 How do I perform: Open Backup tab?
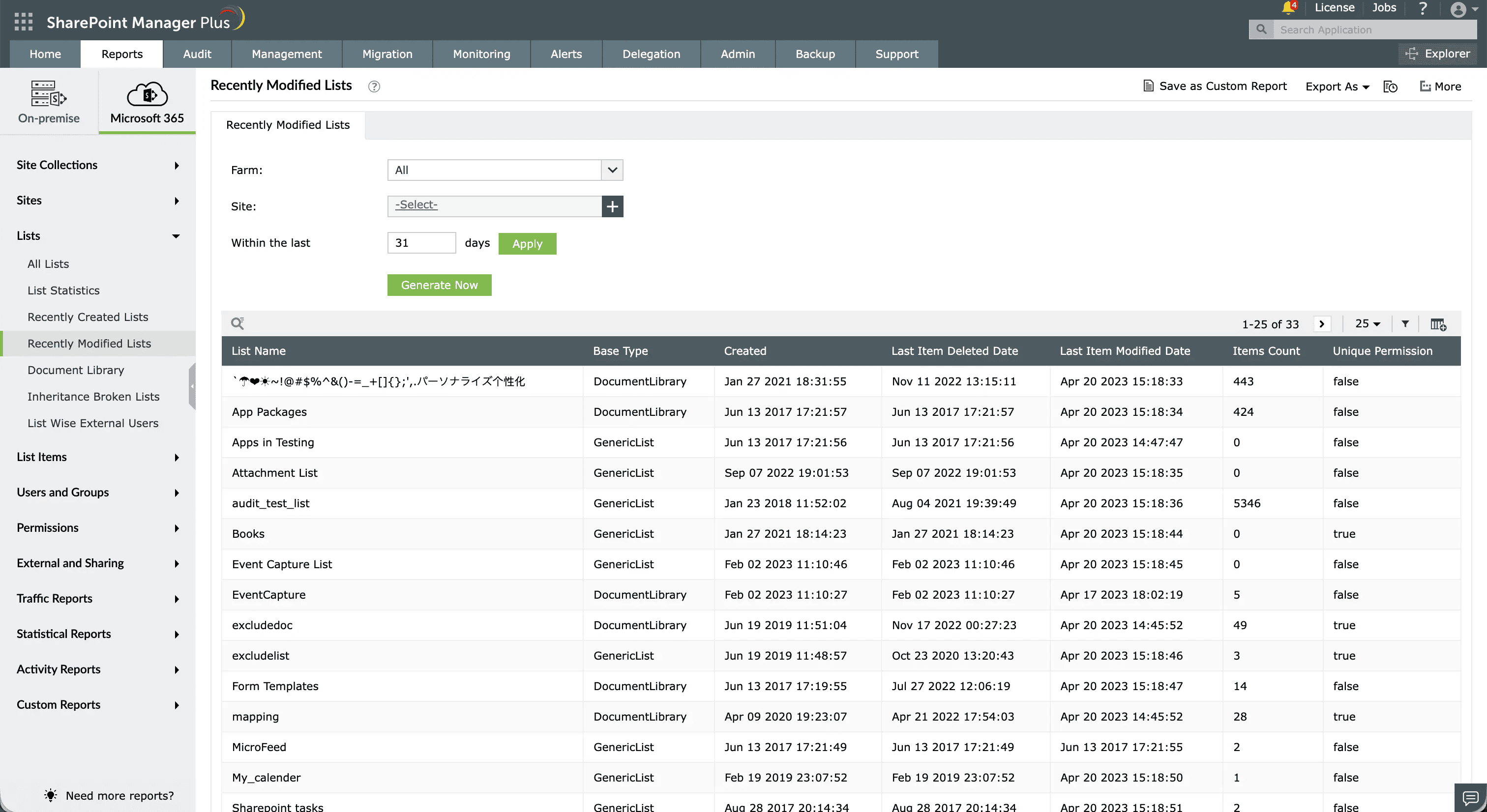(815, 54)
